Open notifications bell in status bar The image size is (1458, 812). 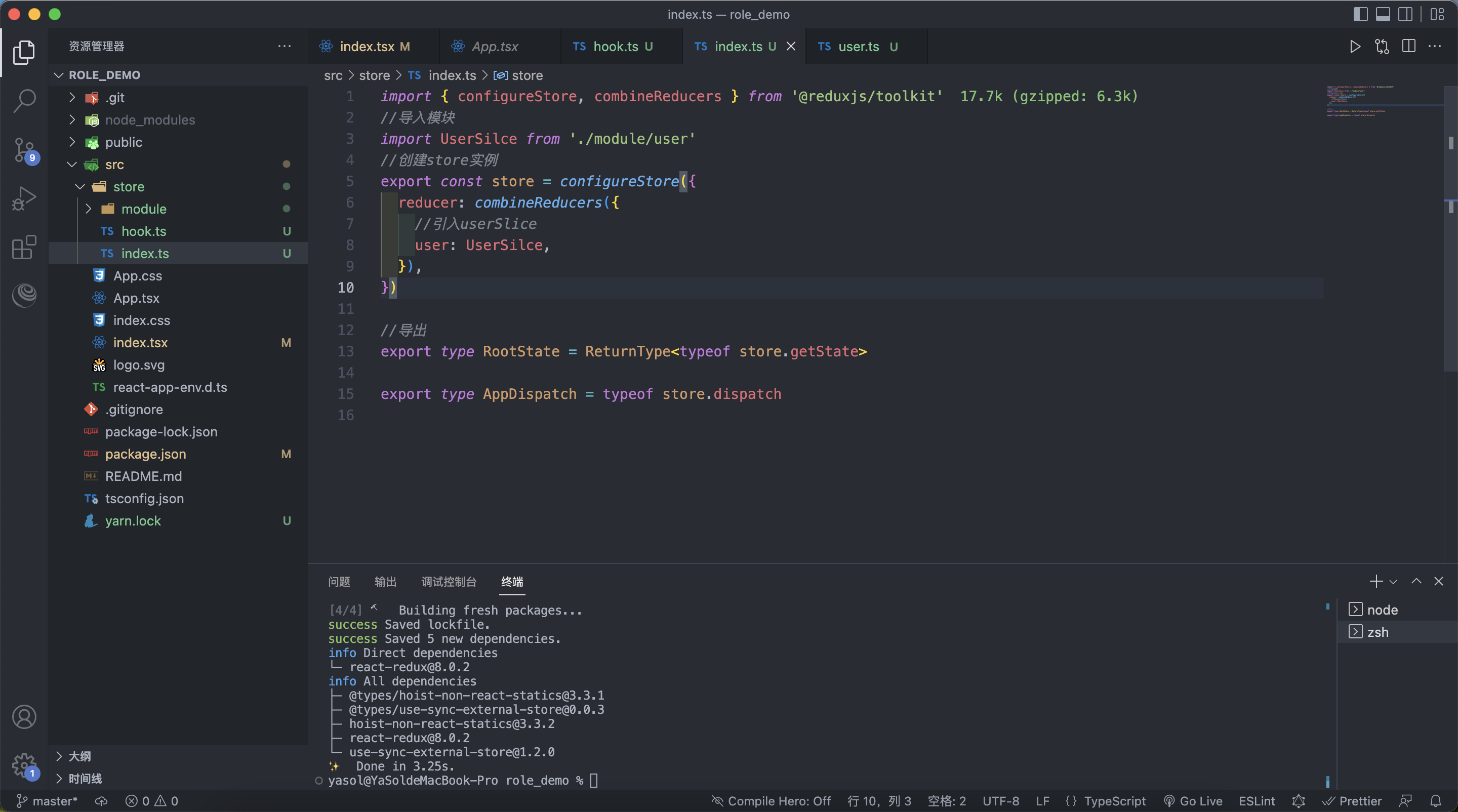coord(1435,801)
